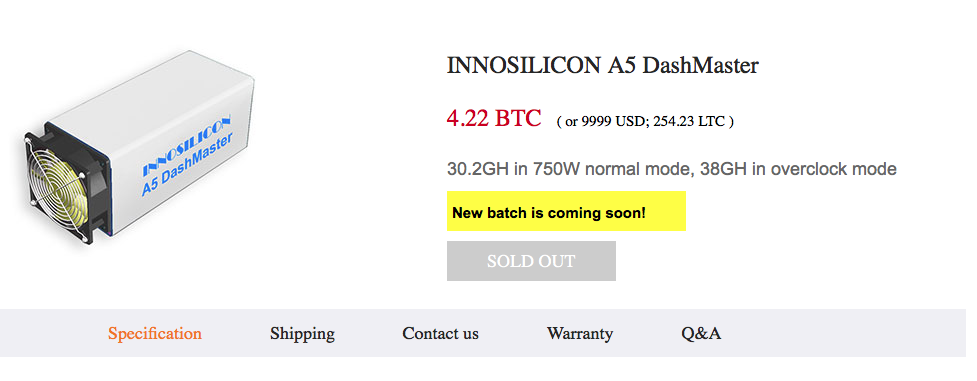This screenshot has width=977, height=381.
Task: Click the 'A5 DashMaster' label on the miner
Action: (x=186, y=164)
